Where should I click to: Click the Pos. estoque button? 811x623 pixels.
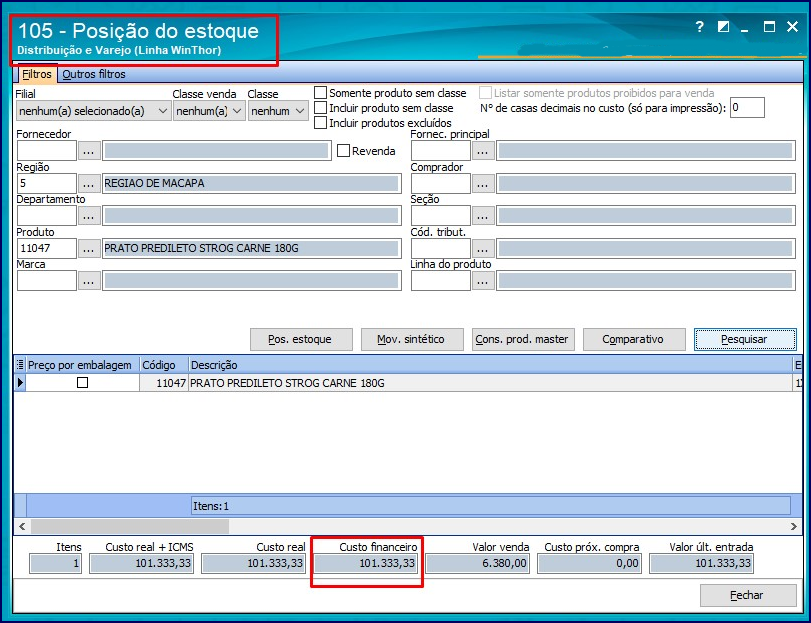tap(301, 339)
